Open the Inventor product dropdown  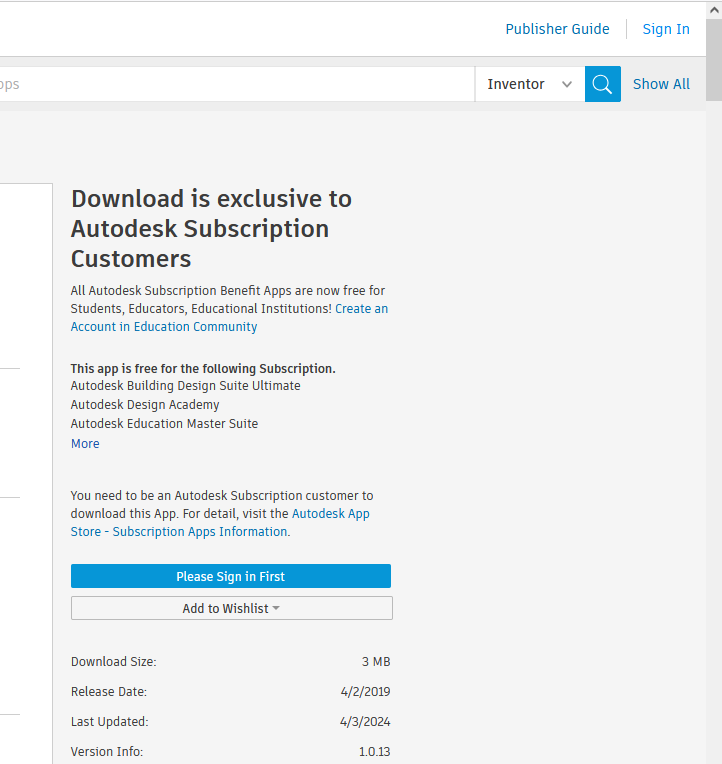529,84
